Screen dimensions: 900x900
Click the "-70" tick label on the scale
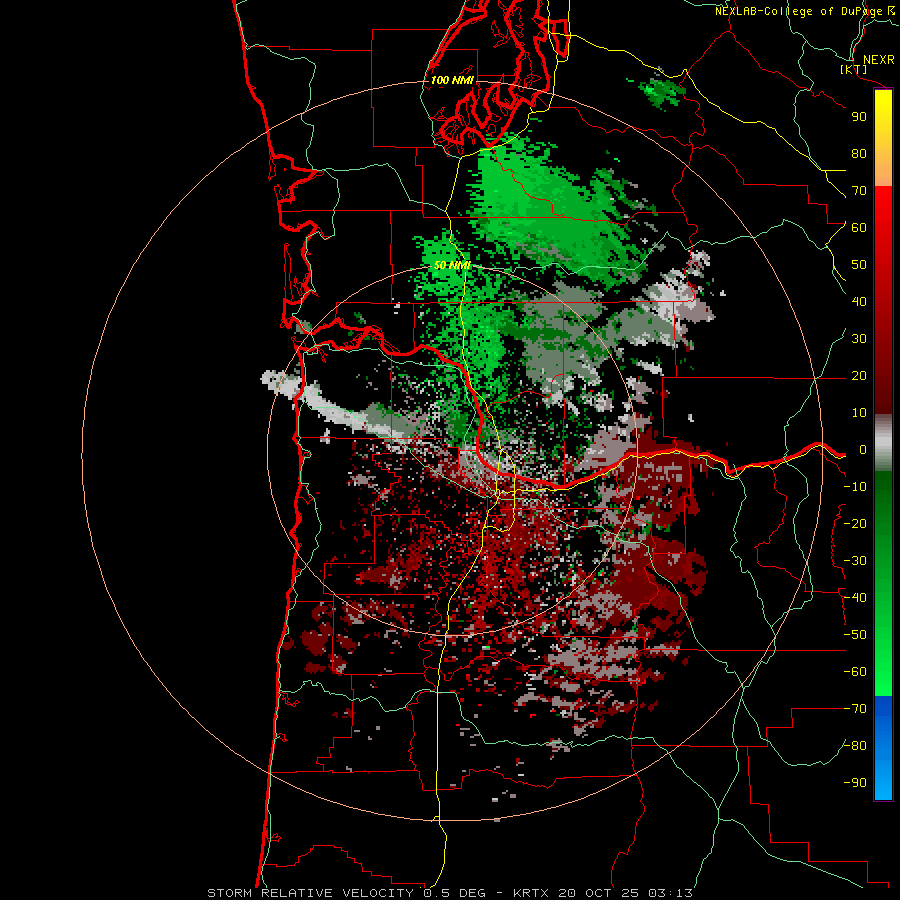855,709
